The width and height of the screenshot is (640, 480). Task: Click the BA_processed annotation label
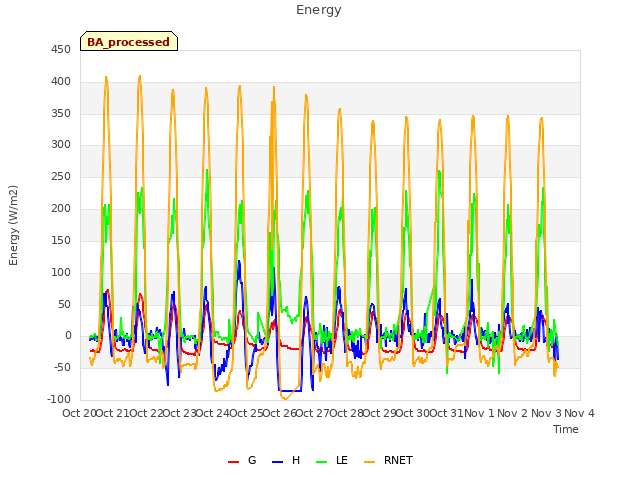coord(129,42)
